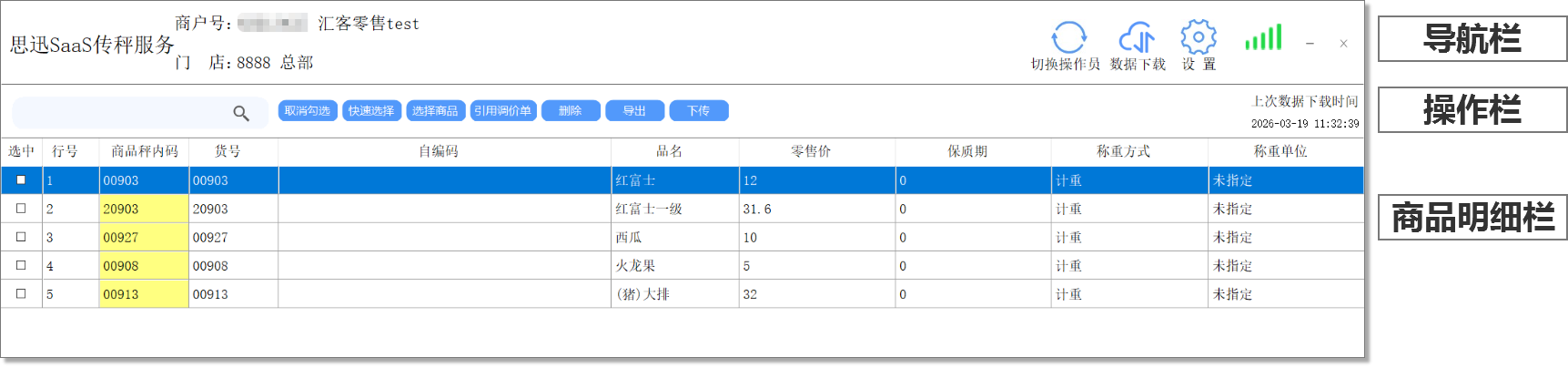Tick the checkbox for row 1 红富士

(21, 180)
